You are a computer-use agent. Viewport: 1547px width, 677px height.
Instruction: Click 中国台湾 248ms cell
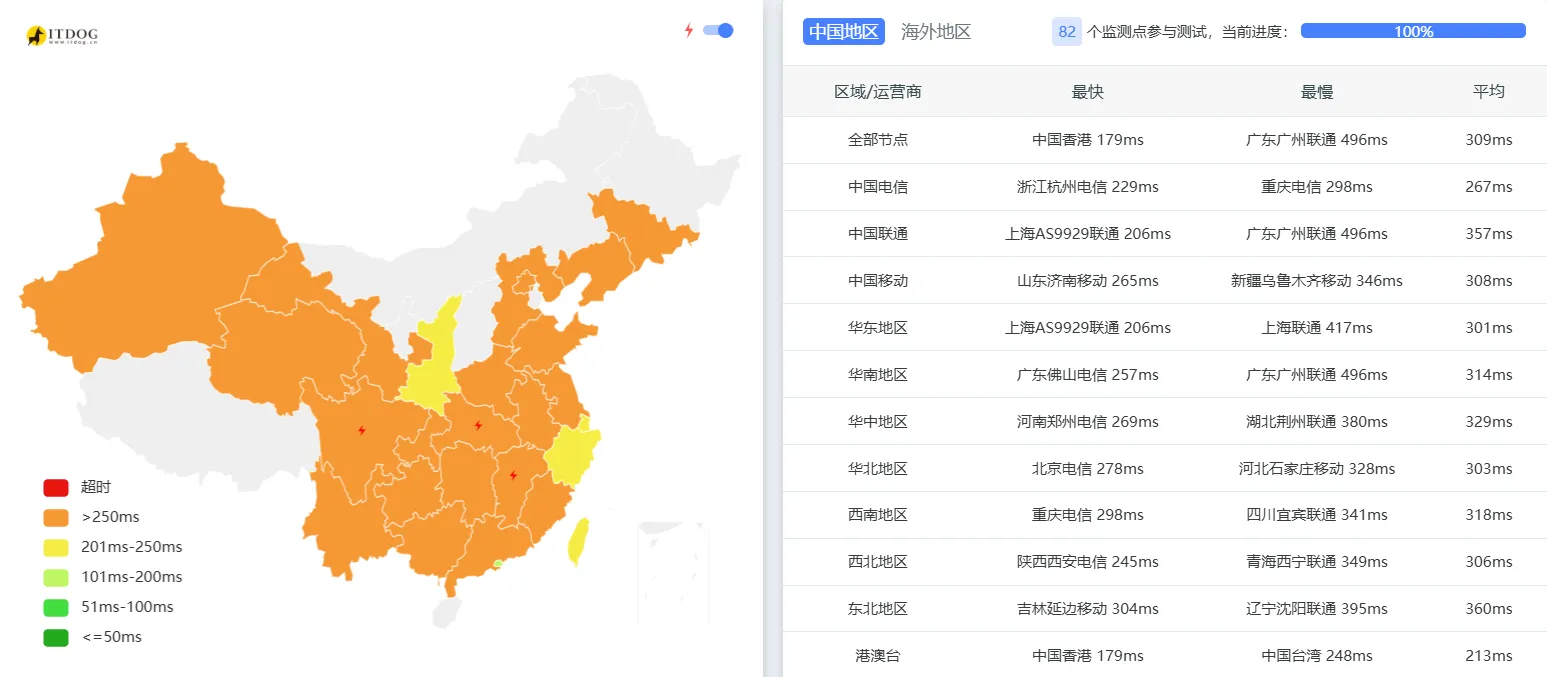tap(1317, 656)
